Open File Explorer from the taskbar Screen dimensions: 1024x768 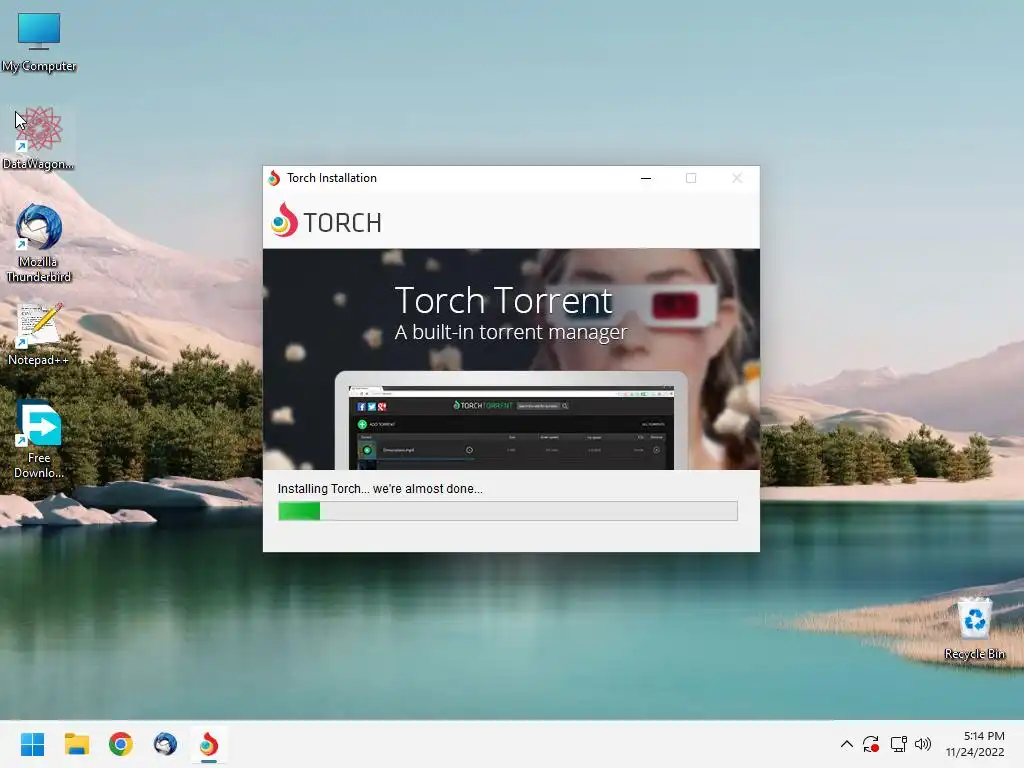click(x=76, y=744)
